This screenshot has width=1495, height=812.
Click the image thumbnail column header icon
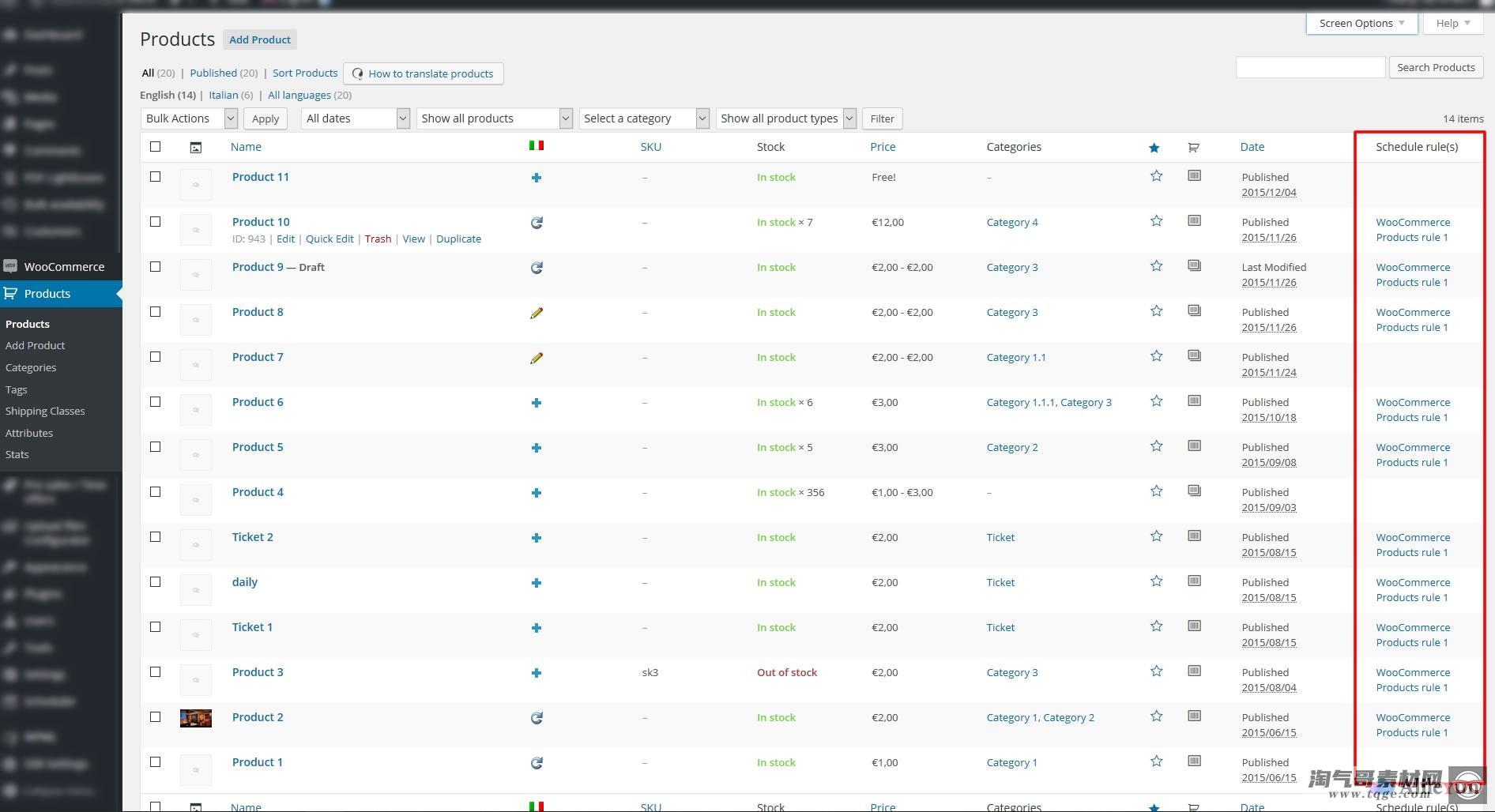coord(196,147)
